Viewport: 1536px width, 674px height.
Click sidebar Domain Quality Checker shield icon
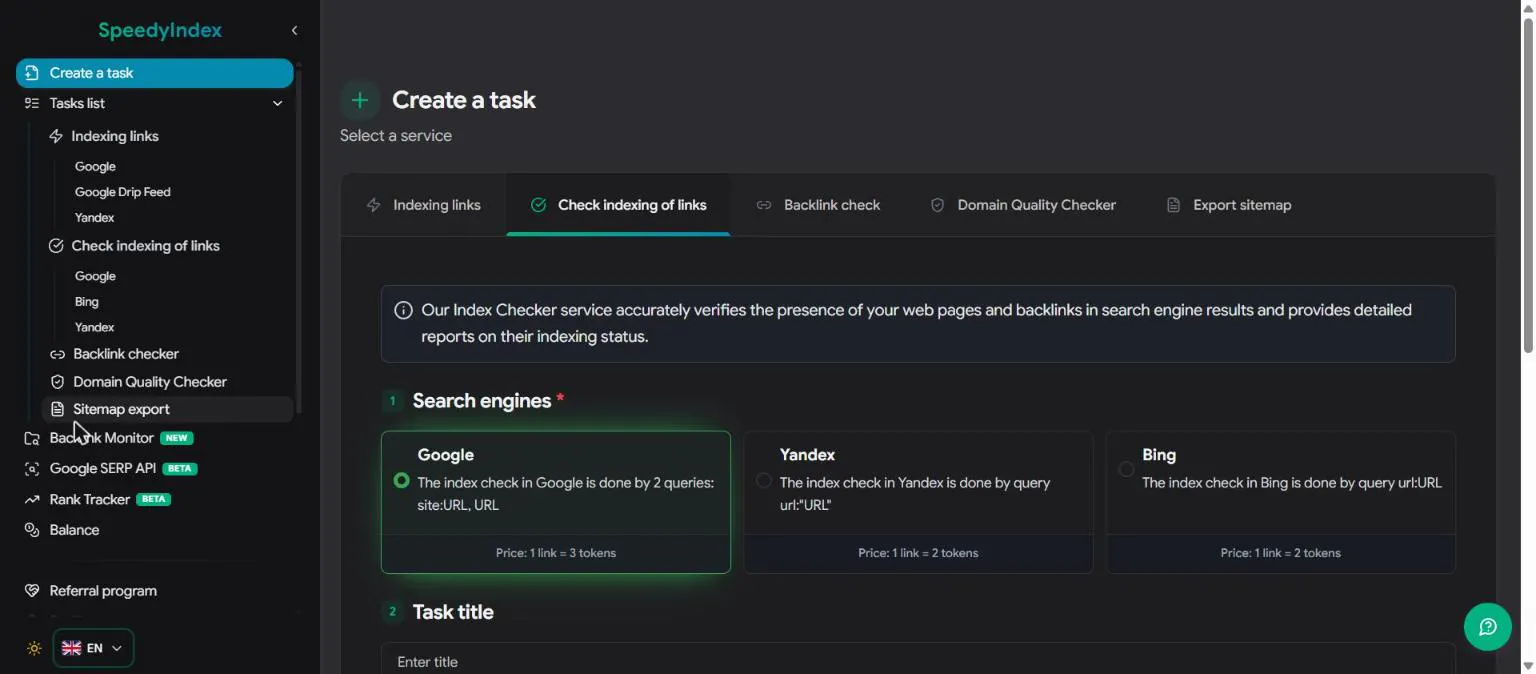click(57, 382)
